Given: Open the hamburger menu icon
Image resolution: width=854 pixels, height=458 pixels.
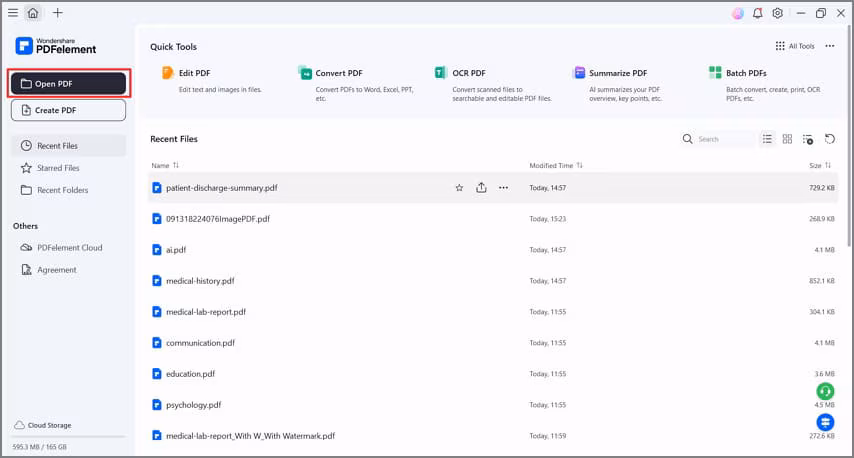Looking at the screenshot, I should point(13,13).
